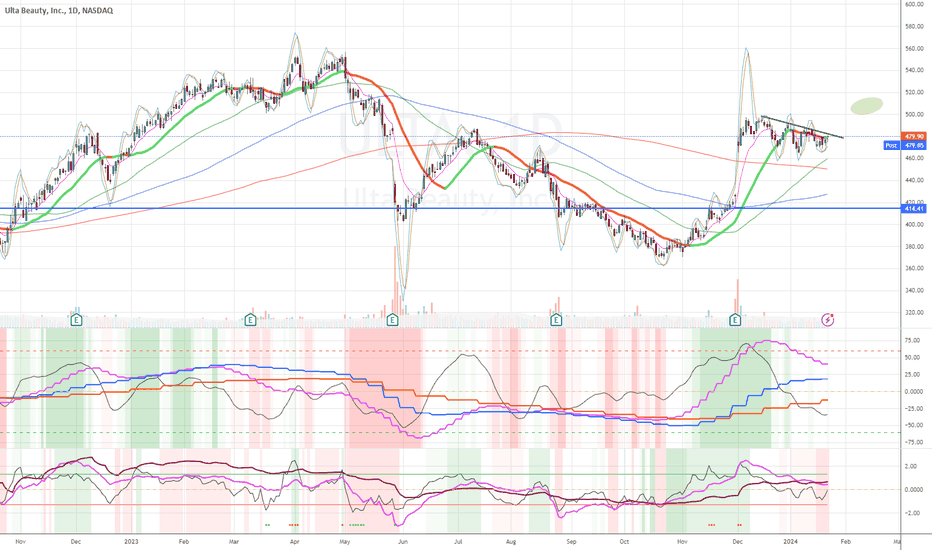Click the 2.00 label on bottom indicator axis
Viewport: 932px width, 550px height.
910,467
